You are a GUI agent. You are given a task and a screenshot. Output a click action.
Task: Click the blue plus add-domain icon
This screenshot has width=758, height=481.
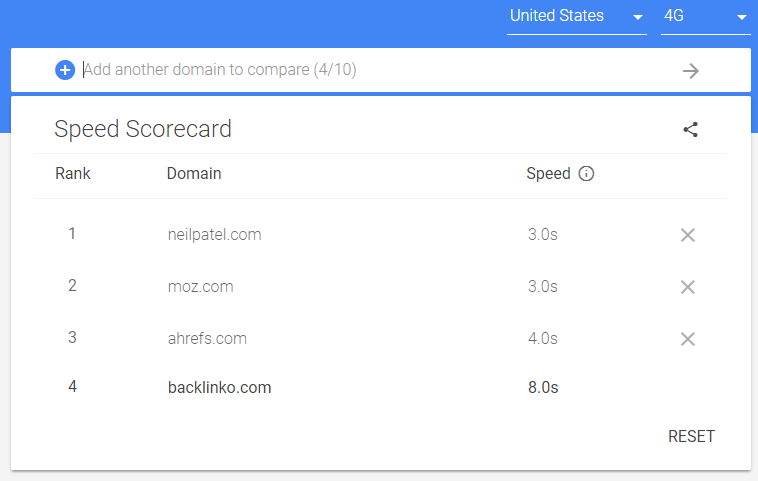[x=65, y=70]
